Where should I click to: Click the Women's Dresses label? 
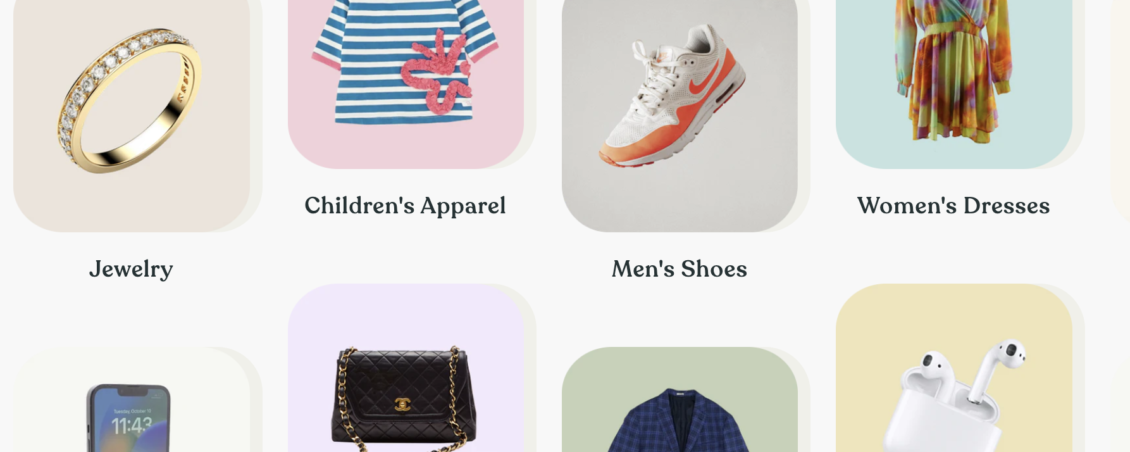click(x=953, y=205)
